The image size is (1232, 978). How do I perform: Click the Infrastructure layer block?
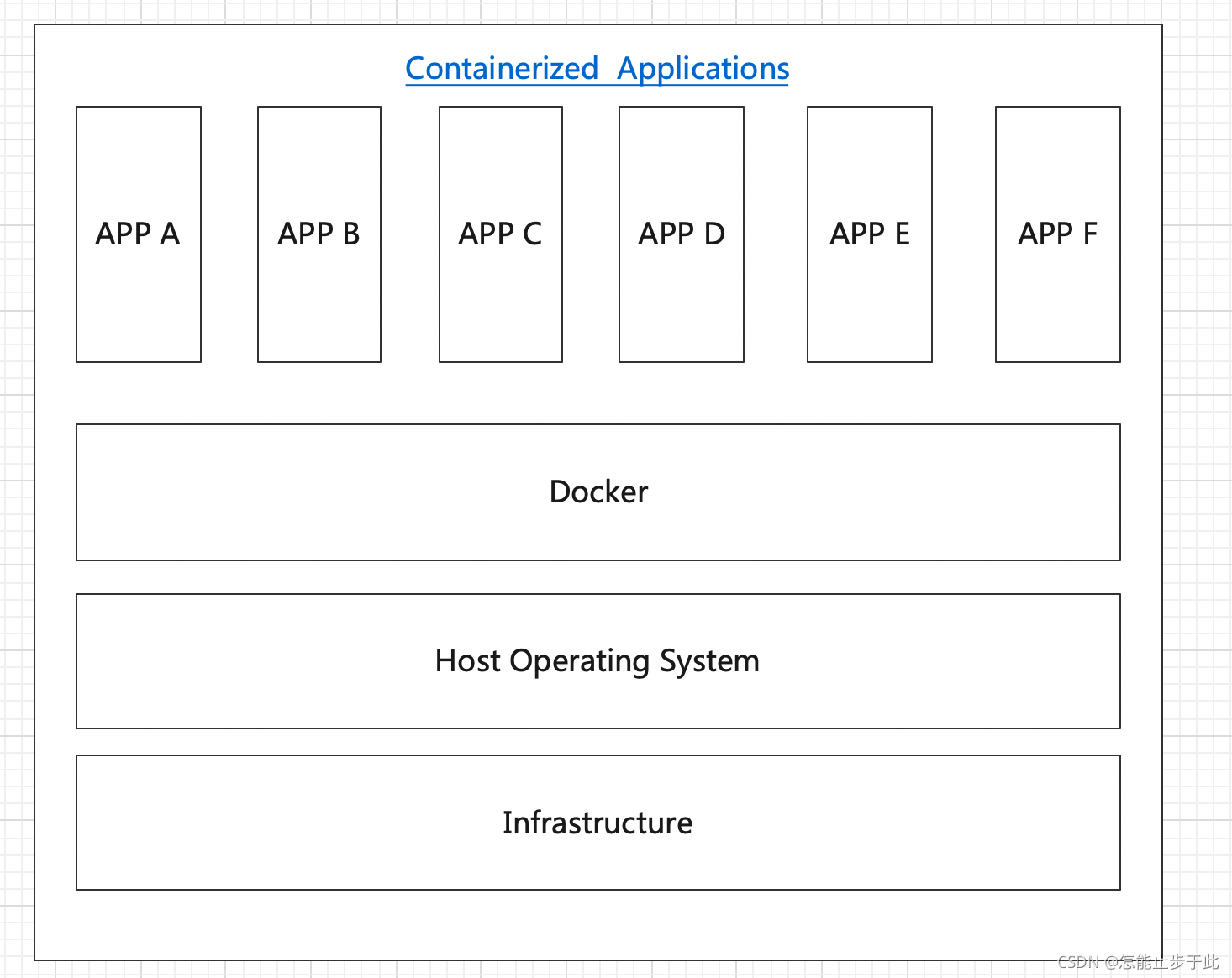(598, 823)
